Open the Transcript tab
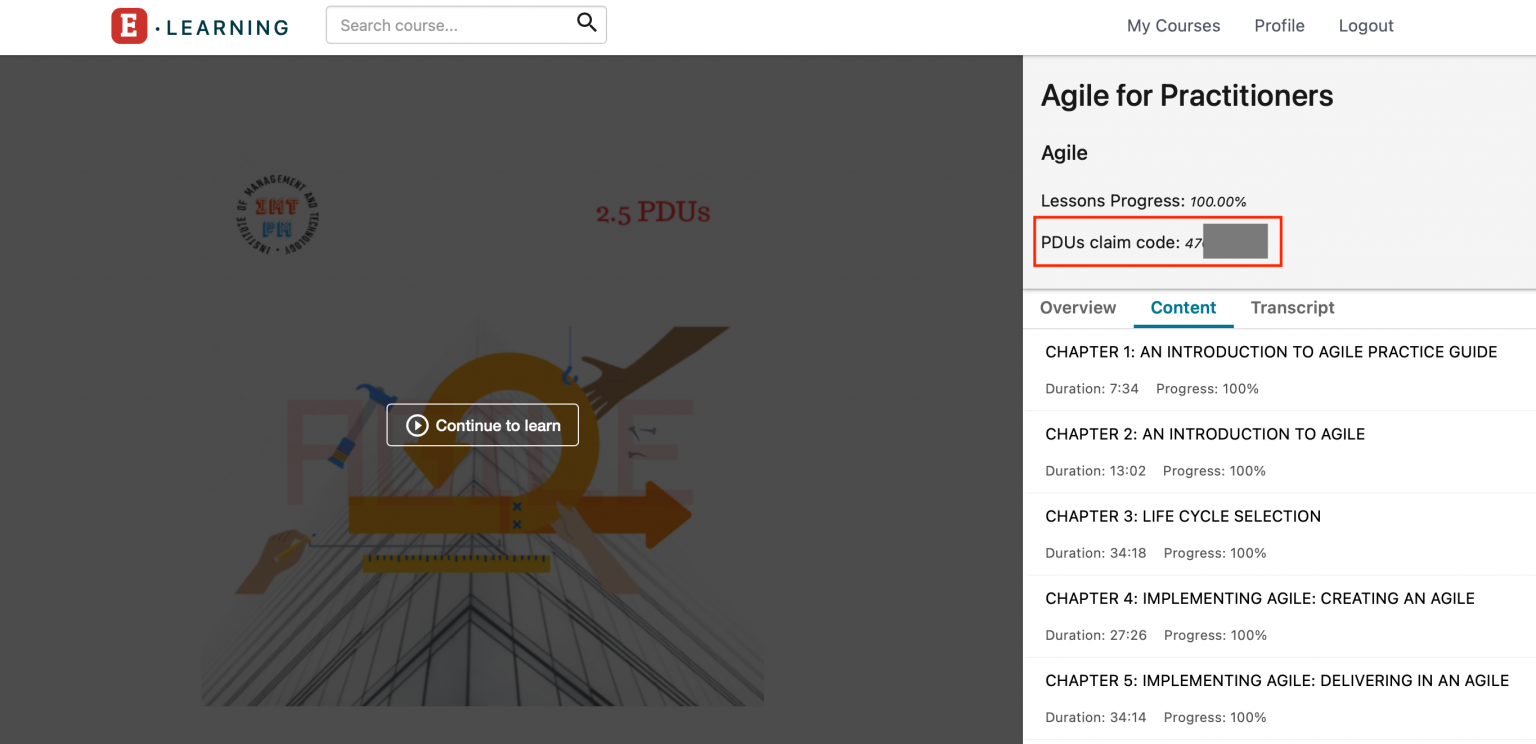The width and height of the screenshot is (1536, 744). (1292, 308)
